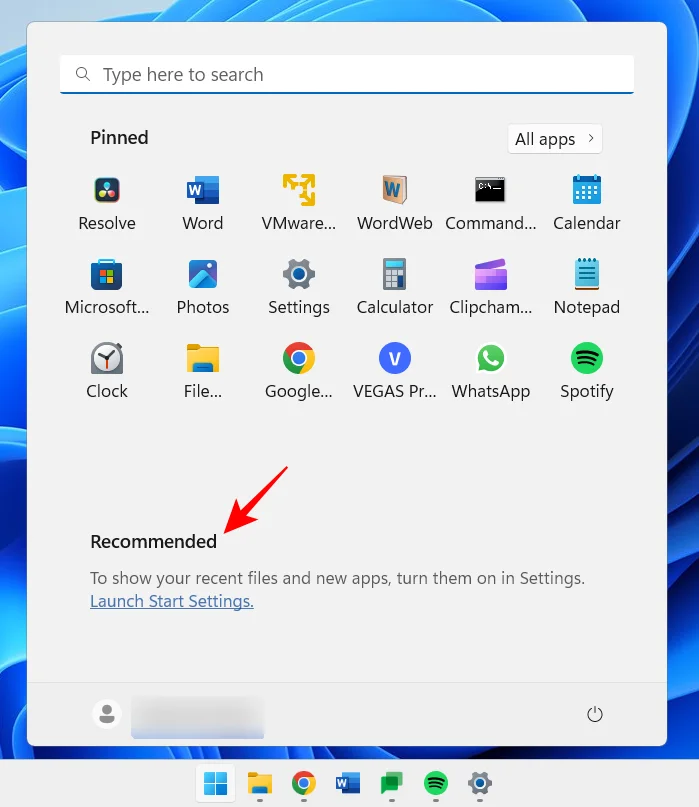Open VEGAS Pro from pinned apps
This screenshot has height=807, width=699.
[395, 372]
